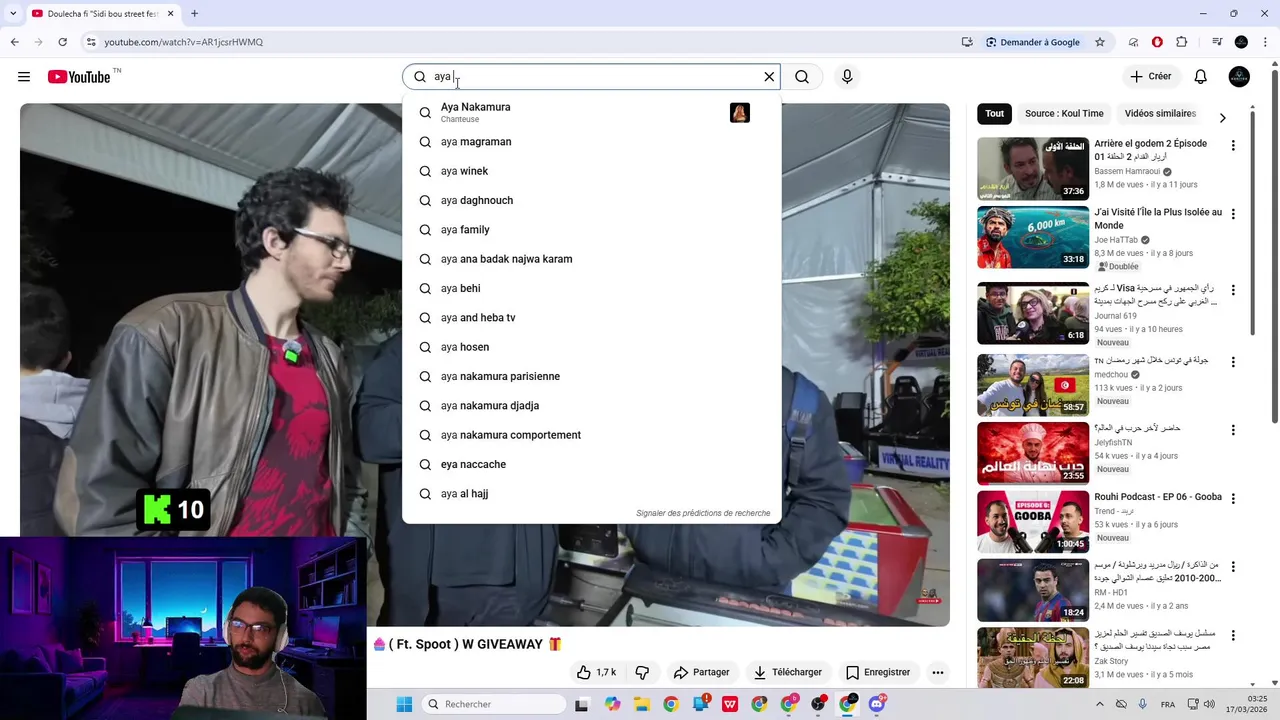Image resolution: width=1280 pixels, height=720 pixels.
Task: Select the 'Tout' filter chip
Action: point(994,114)
